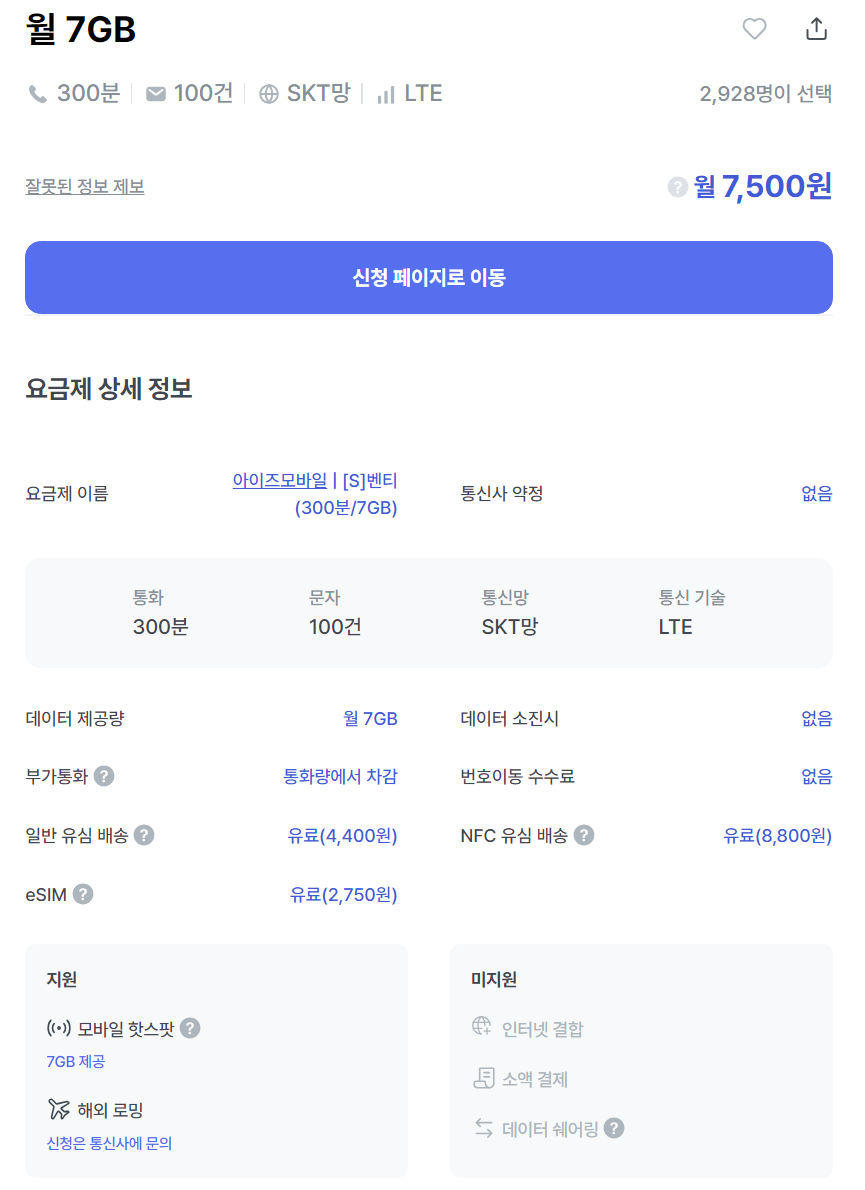The height and width of the screenshot is (1190, 865).
Task: Click the 7GB 제공 hotspot detail
Action: [76, 1062]
